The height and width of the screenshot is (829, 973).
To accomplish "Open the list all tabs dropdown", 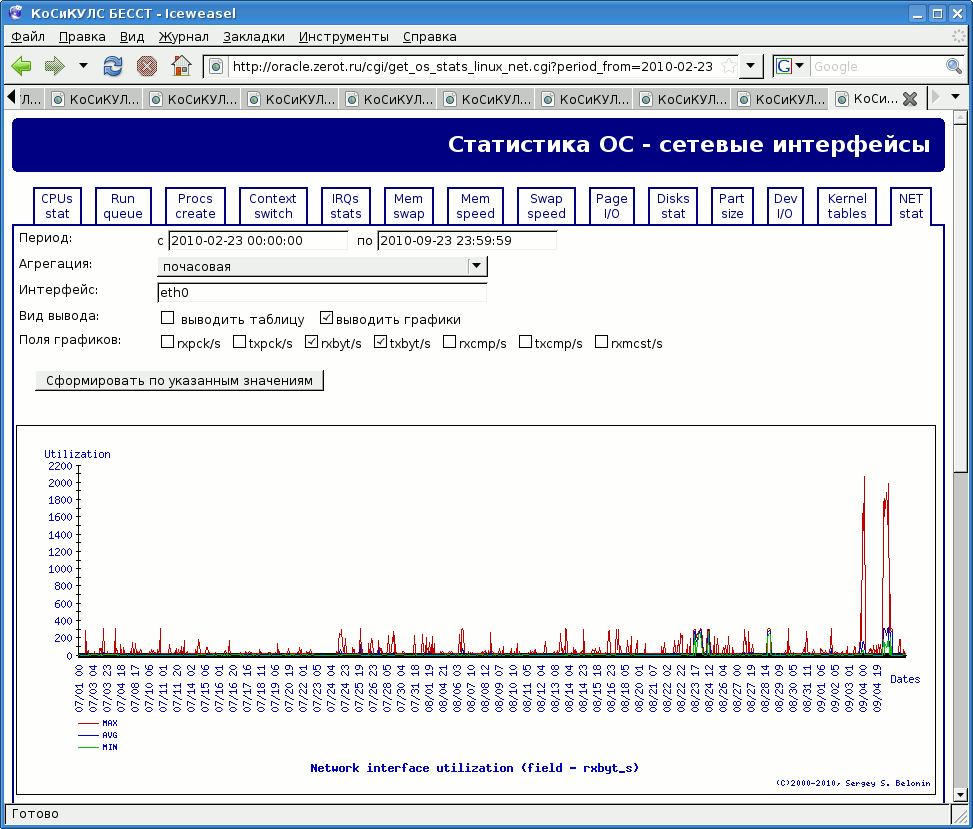I will (956, 97).
